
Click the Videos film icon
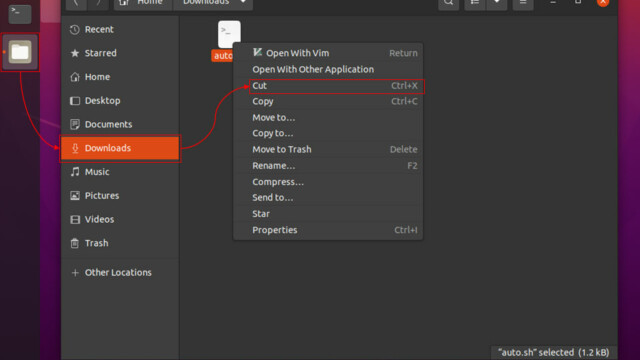(75, 220)
